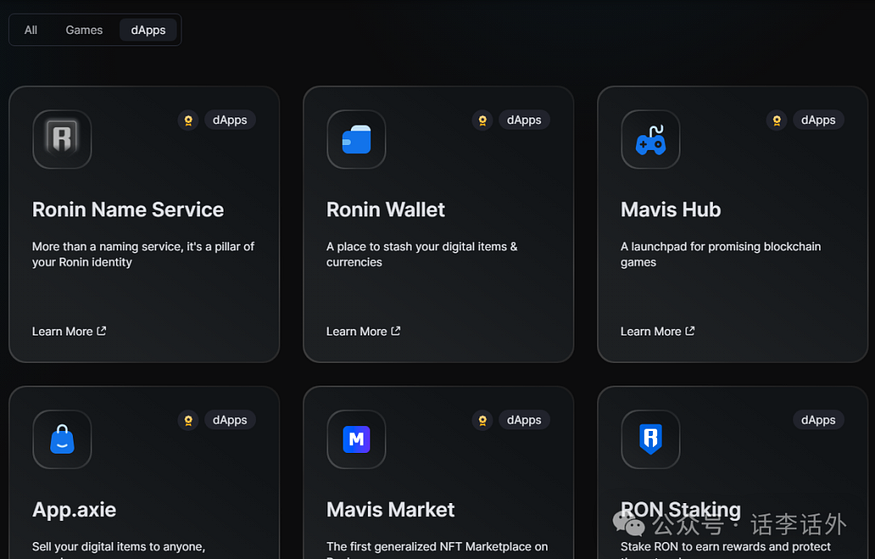
Task: Click the App.axie shopping bag icon
Action: click(x=62, y=440)
